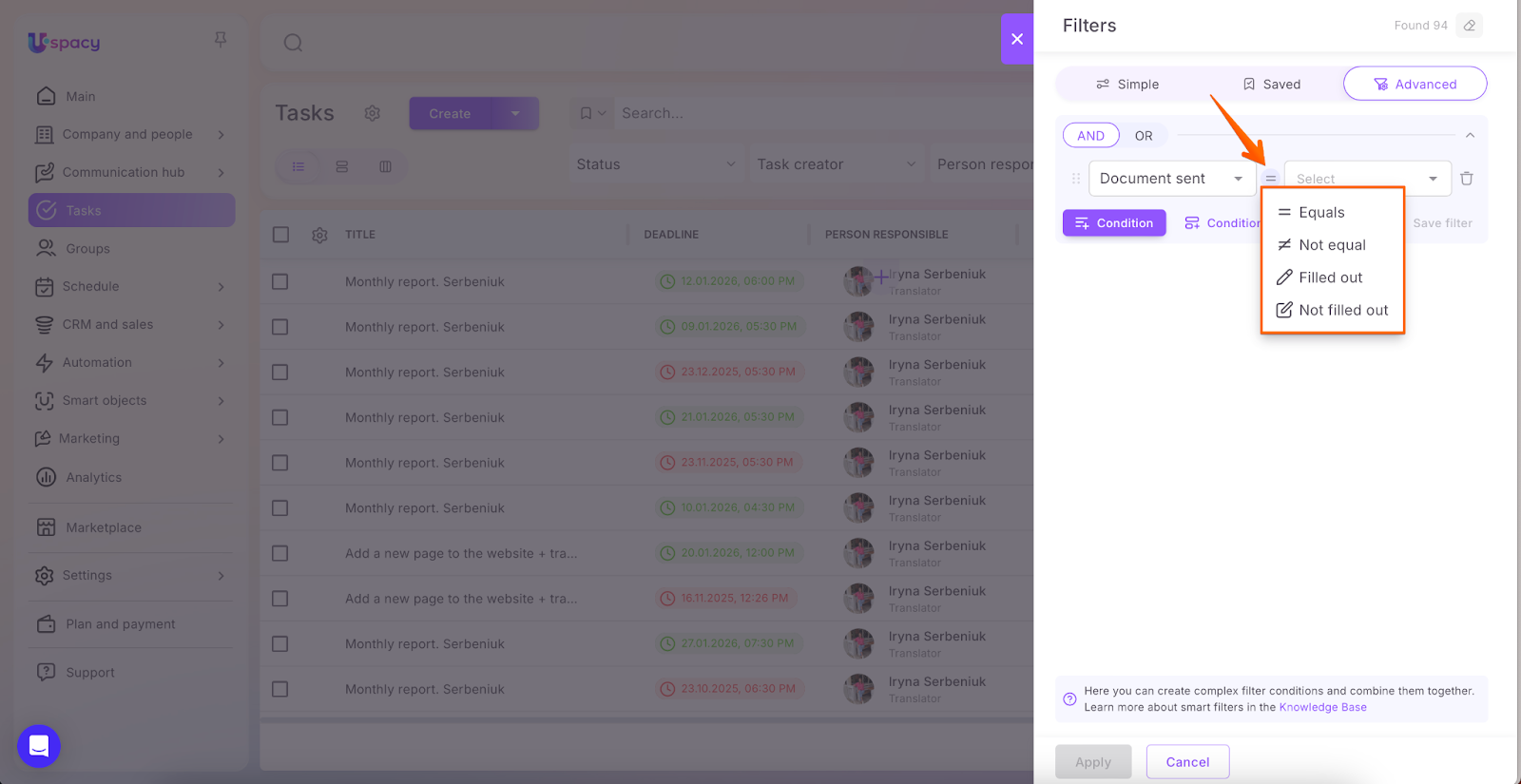Check the select-all checkbox in table header
This screenshot has height=784, width=1521.
tap(280, 235)
